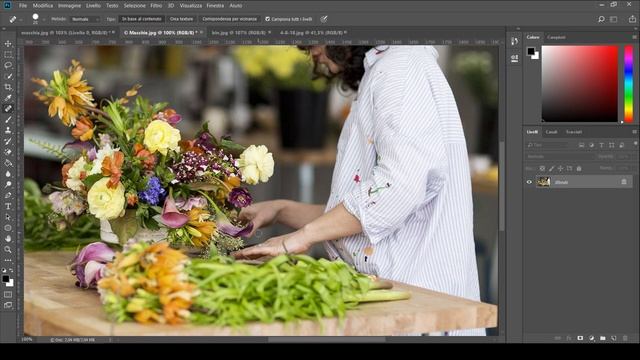The image size is (640, 360).
Task: Select the Brush tool
Action: pyautogui.click(x=8, y=120)
